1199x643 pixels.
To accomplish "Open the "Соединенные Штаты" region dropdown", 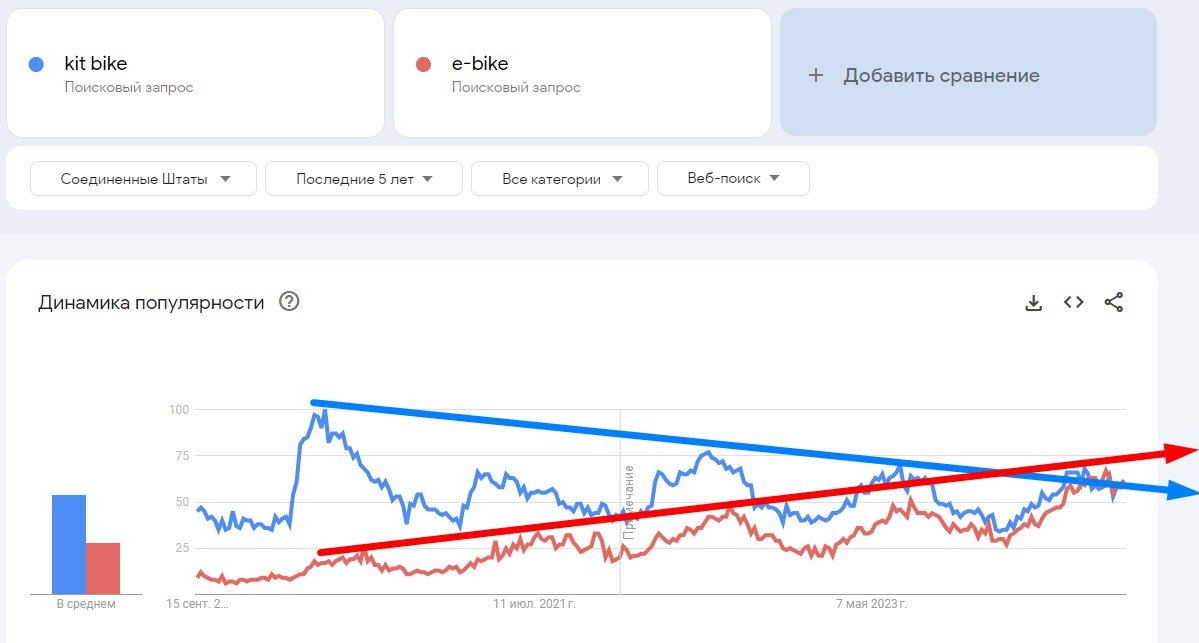I will tap(144, 179).
